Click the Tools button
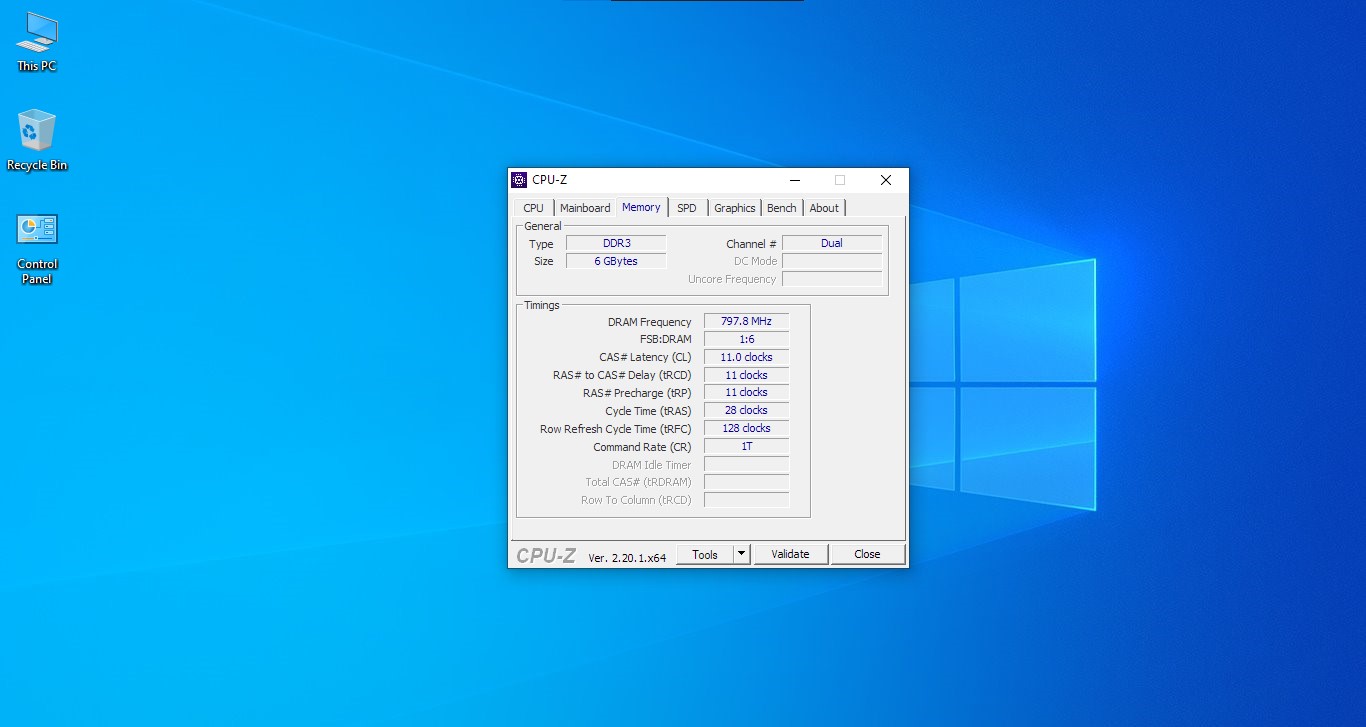Screen dimensions: 1366x727 [x=705, y=554]
